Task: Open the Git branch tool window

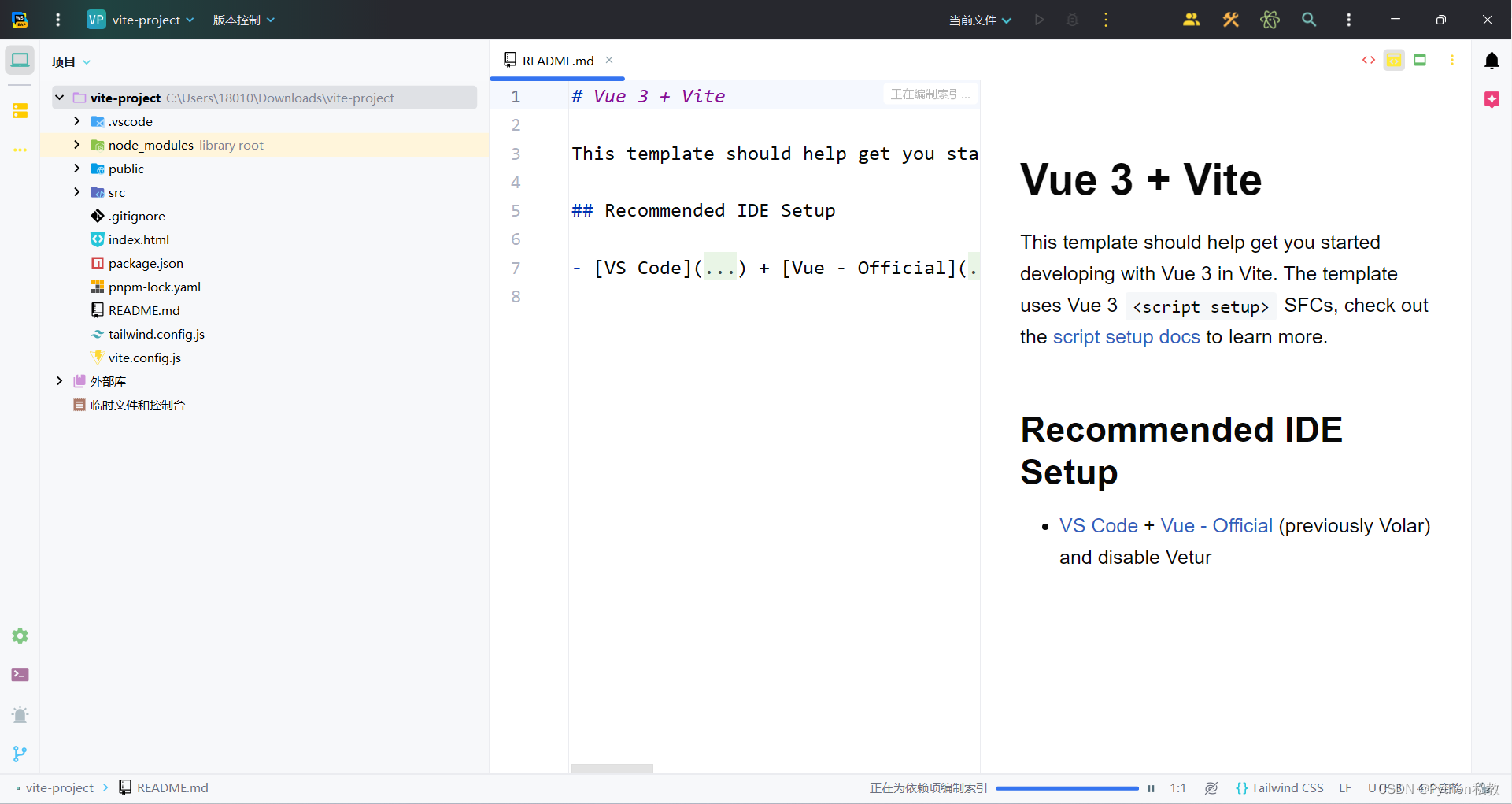Action: (x=20, y=754)
